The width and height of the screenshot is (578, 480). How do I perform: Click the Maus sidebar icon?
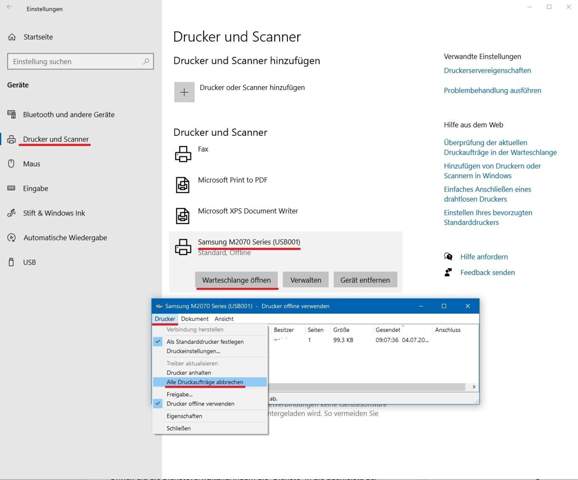(11, 164)
